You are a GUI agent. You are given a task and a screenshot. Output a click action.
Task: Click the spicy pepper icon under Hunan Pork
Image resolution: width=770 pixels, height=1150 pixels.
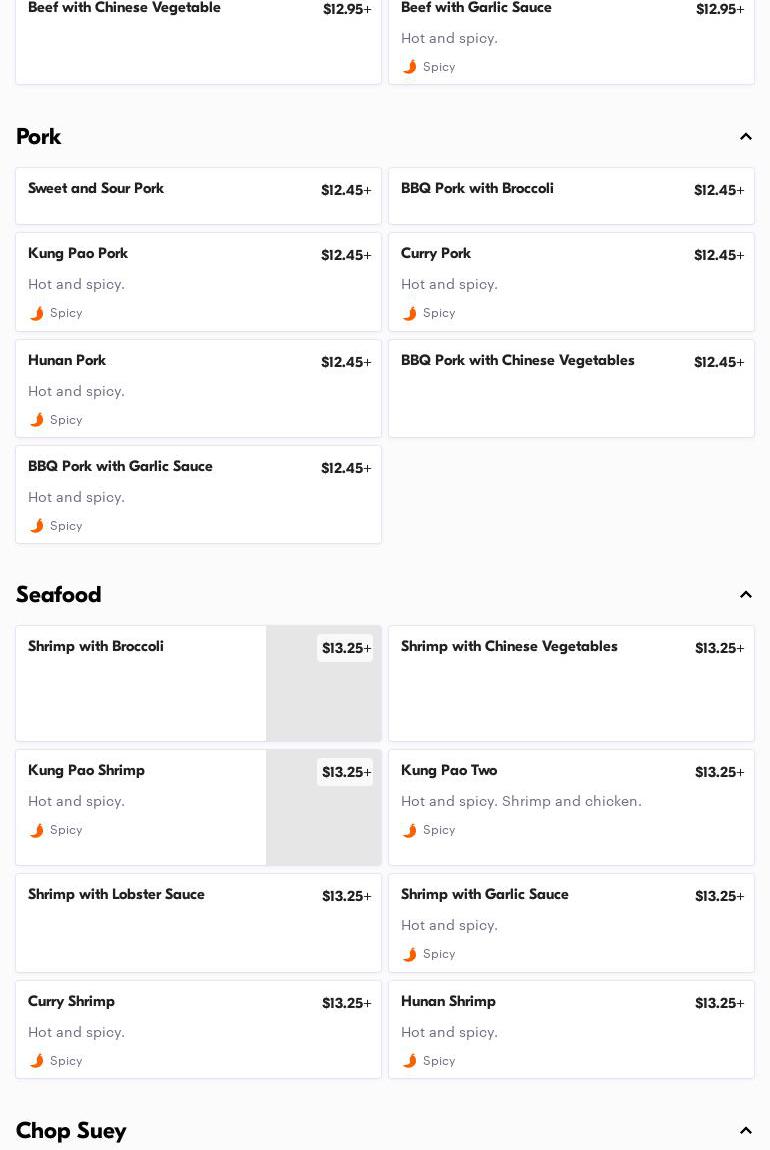point(37,420)
